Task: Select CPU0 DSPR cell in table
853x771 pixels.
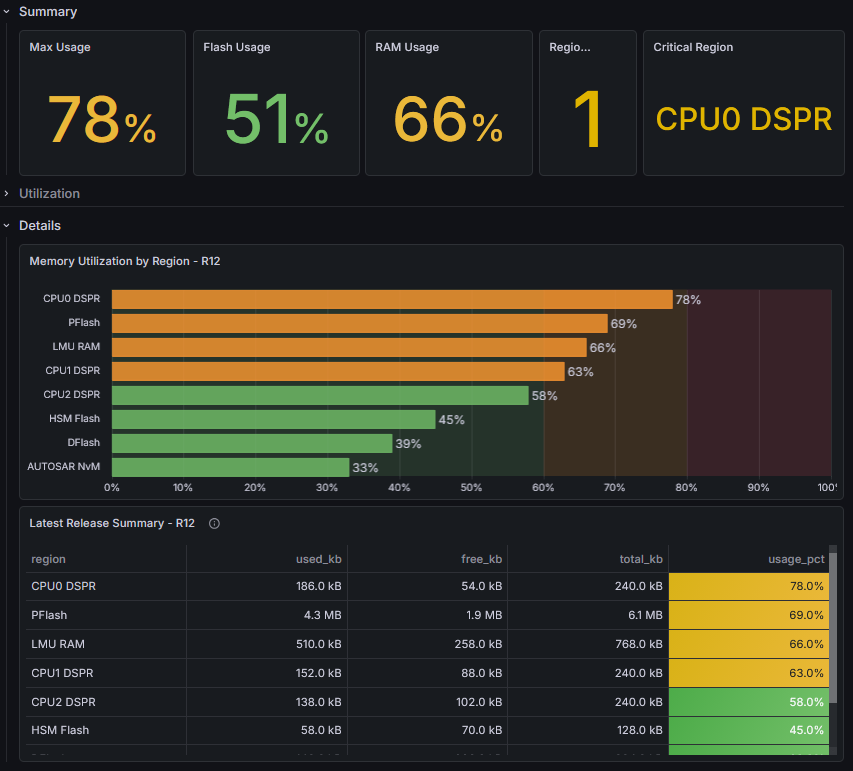Action: tap(106, 587)
